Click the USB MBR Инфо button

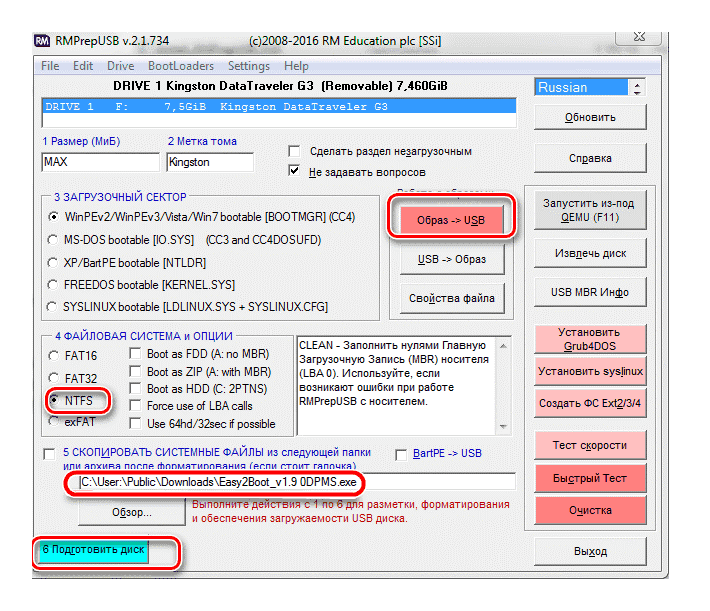click(x=590, y=293)
